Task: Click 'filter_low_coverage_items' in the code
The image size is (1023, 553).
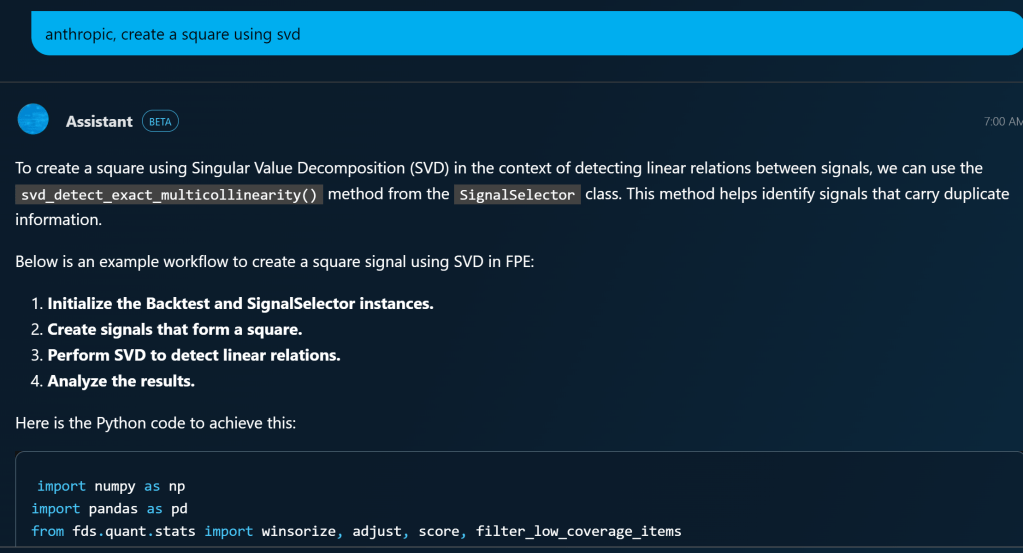Action: pos(578,531)
